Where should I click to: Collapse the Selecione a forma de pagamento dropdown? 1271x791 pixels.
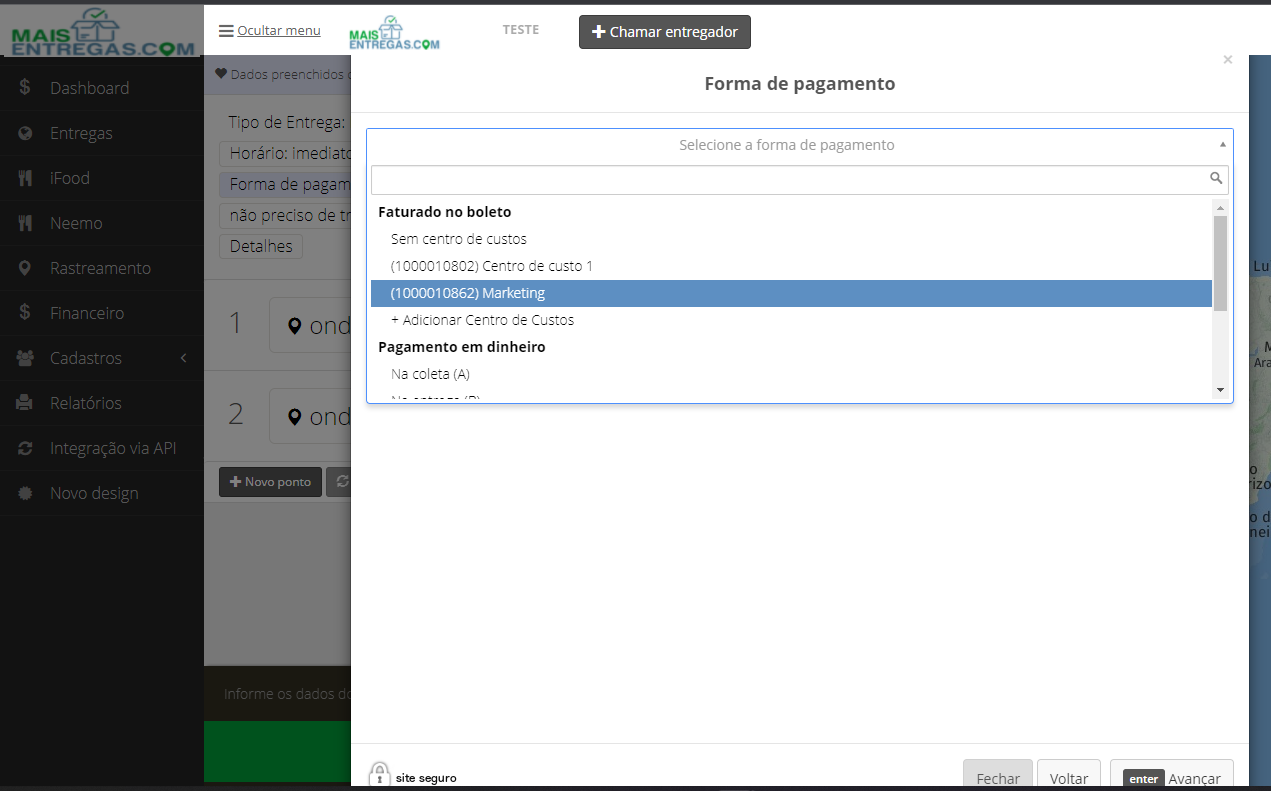(800, 145)
